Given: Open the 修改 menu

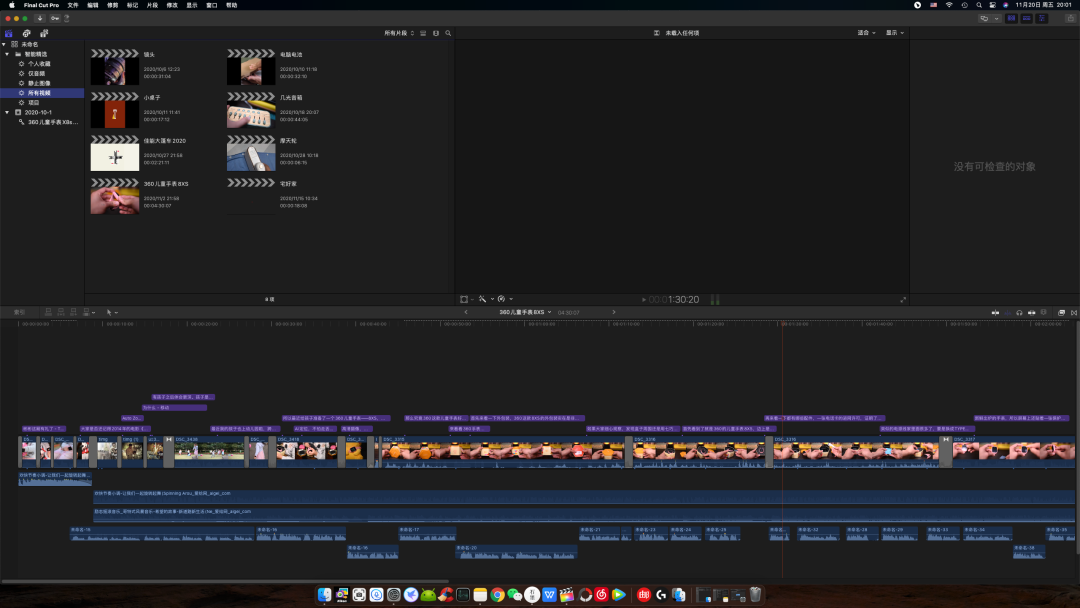Looking at the screenshot, I should point(172,5).
